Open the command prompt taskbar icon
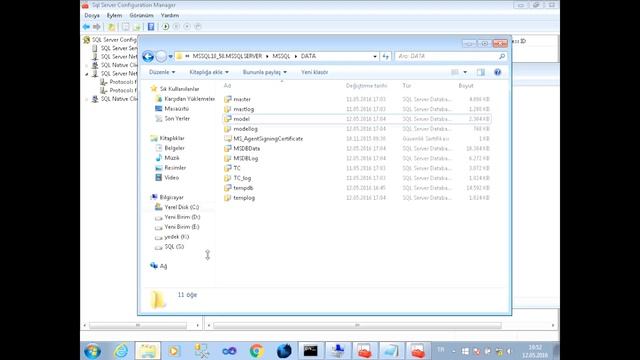The height and width of the screenshot is (360, 640). 311,351
